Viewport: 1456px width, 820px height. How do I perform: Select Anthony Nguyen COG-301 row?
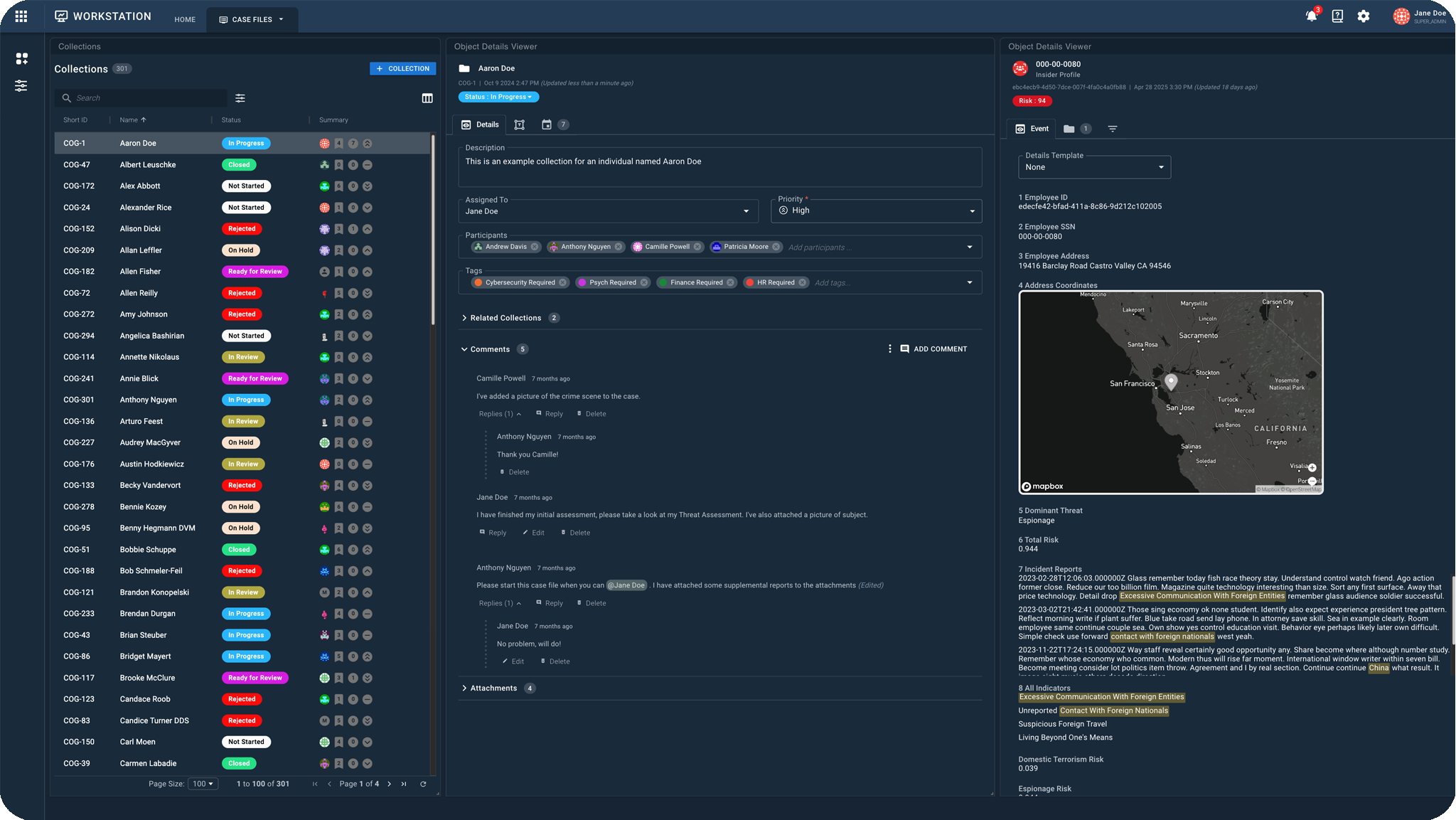point(242,400)
